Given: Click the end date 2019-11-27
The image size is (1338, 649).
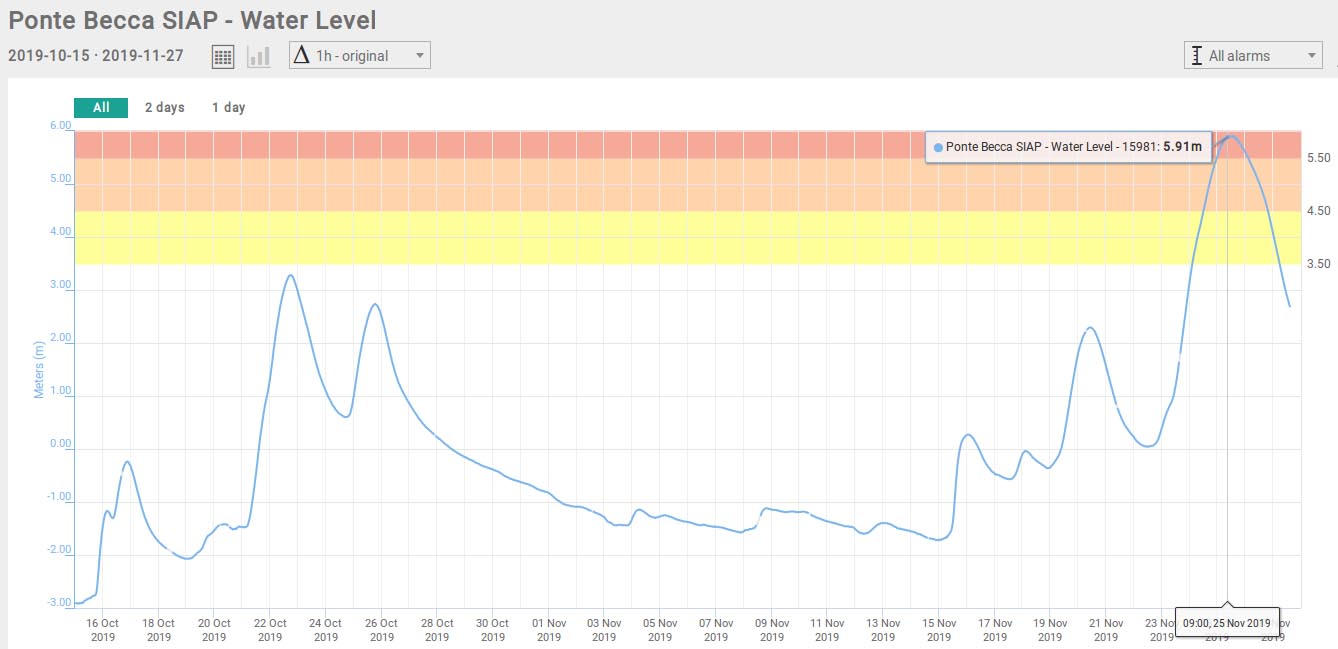Looking at the screenshot, I should click(143, 56).
